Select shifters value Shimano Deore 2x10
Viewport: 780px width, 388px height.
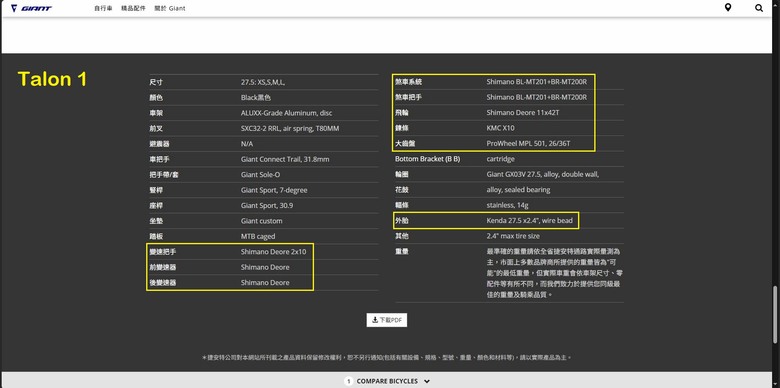274,252
